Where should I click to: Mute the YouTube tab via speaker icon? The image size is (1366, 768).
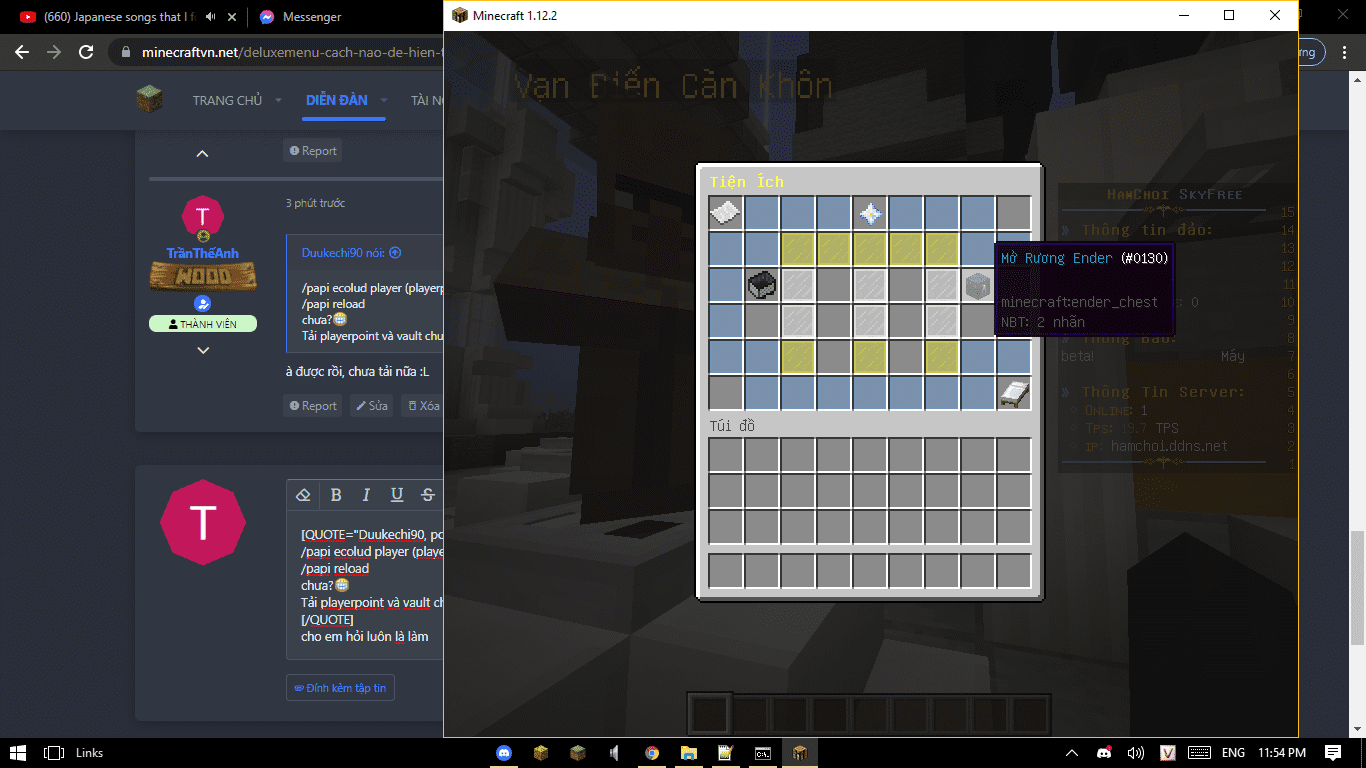coord(211,17)
